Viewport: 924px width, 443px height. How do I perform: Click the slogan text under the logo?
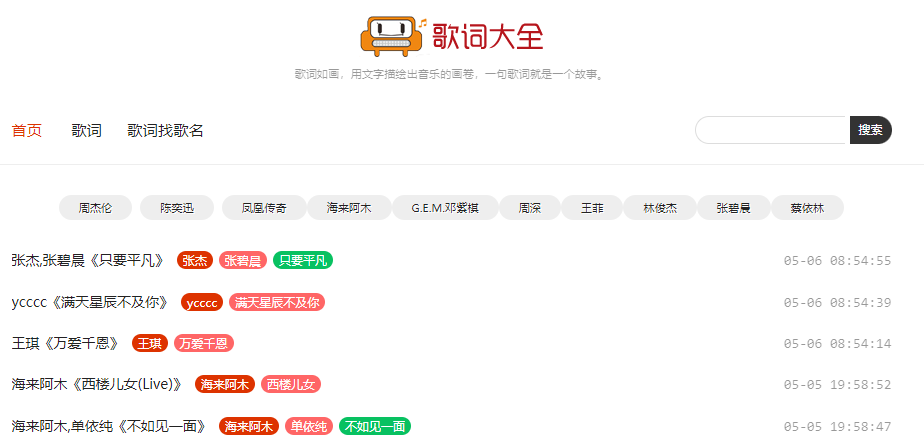[x=450, y=75]
